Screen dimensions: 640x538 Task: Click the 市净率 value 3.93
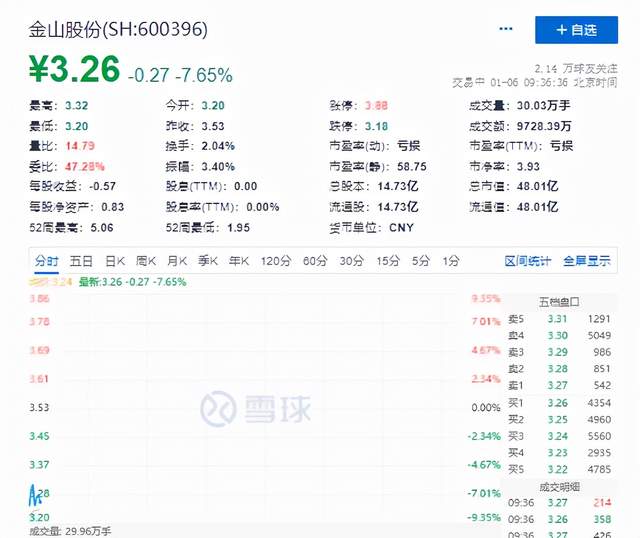528,167
